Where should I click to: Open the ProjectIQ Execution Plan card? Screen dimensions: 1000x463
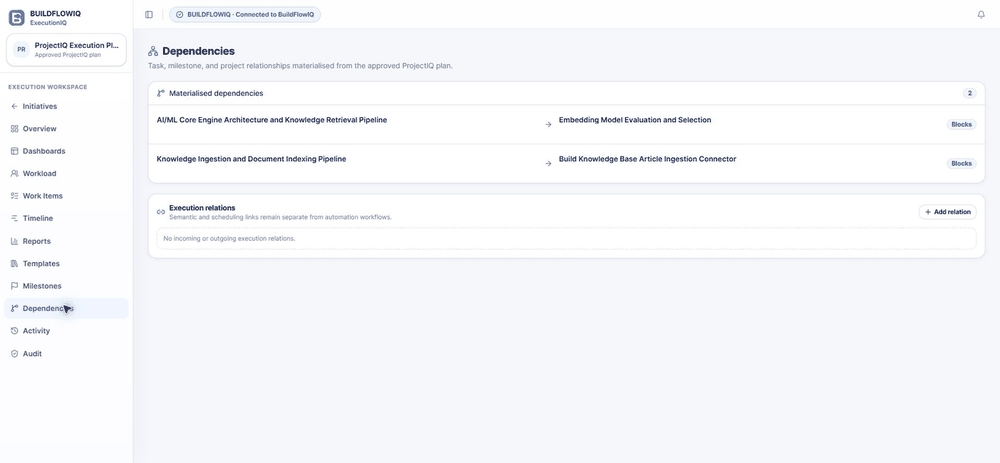[x=66, y=50]
